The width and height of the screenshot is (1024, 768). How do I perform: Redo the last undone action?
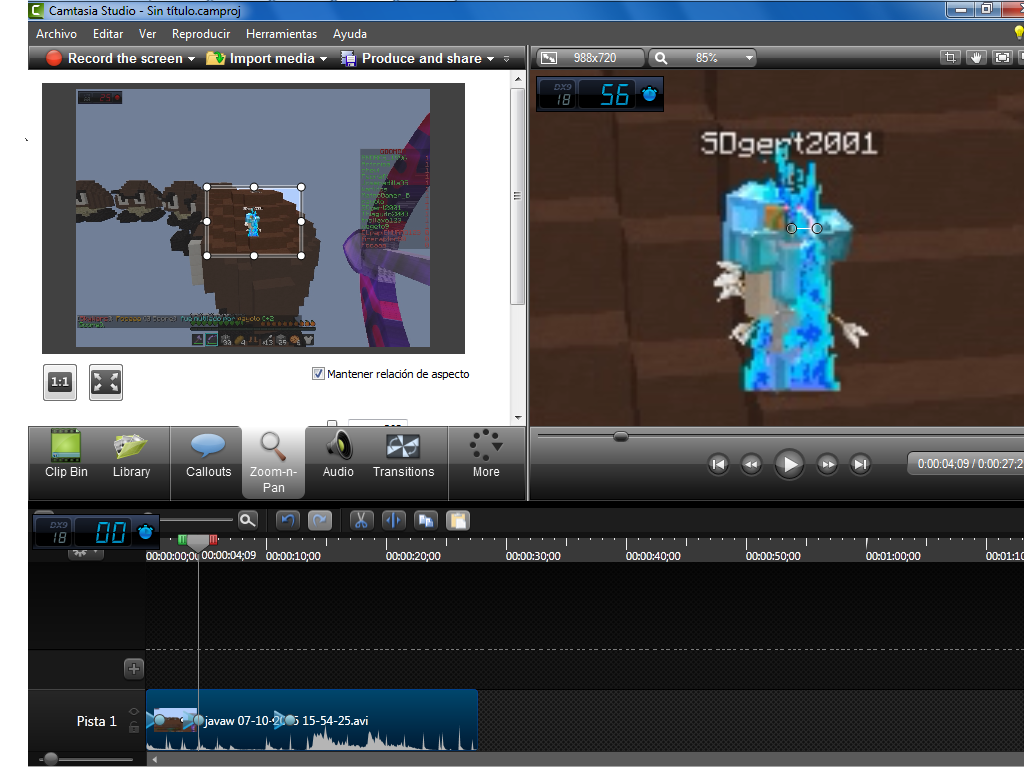[x=320, y=520]
